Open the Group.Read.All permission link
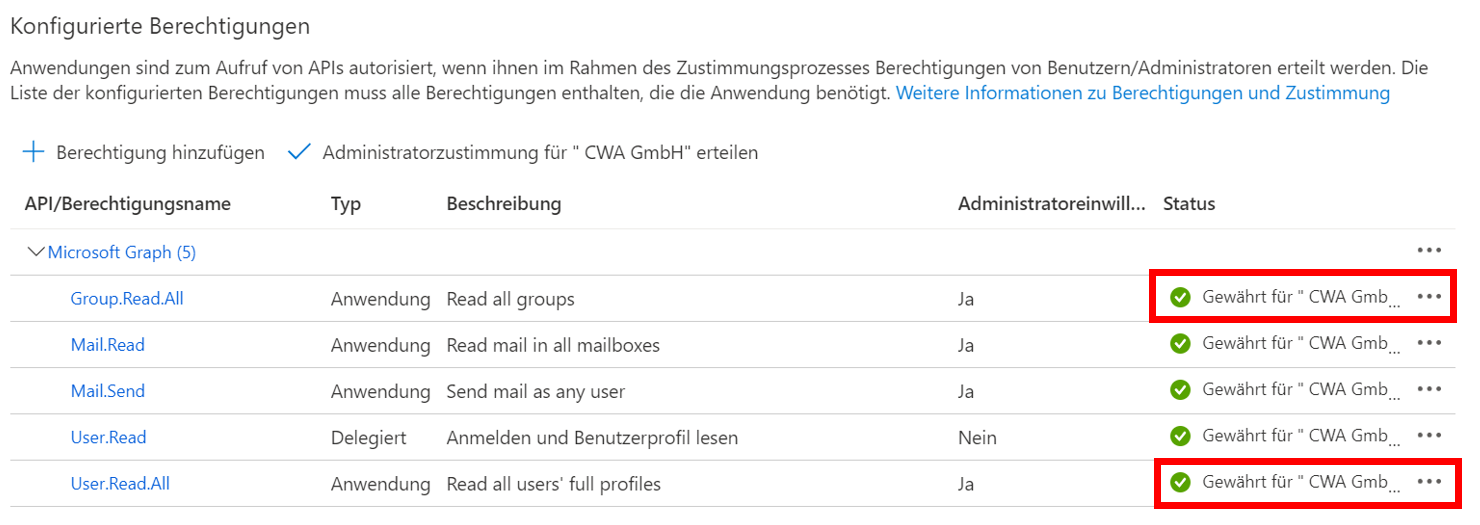Viewport: 1480px width, 525px height. click(127, 299)
